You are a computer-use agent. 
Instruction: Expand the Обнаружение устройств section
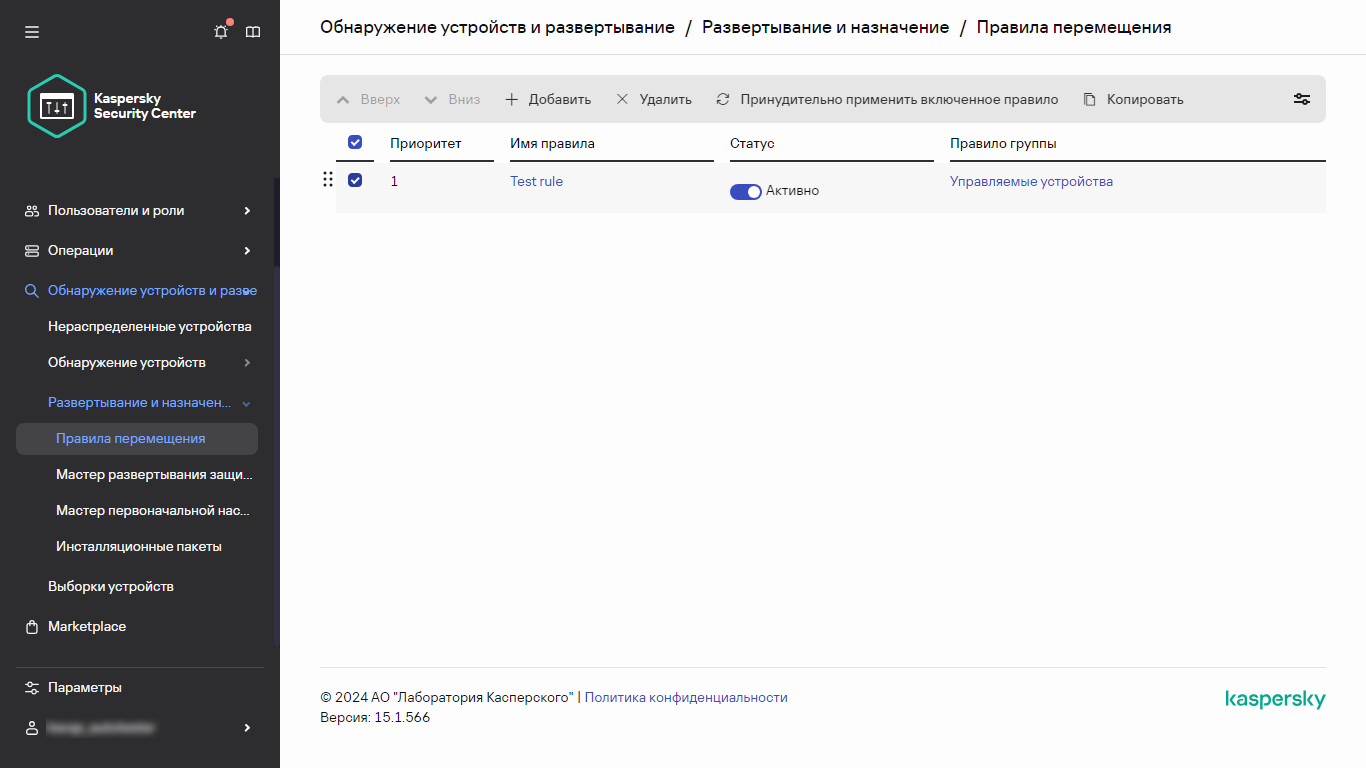coord(246,362)
